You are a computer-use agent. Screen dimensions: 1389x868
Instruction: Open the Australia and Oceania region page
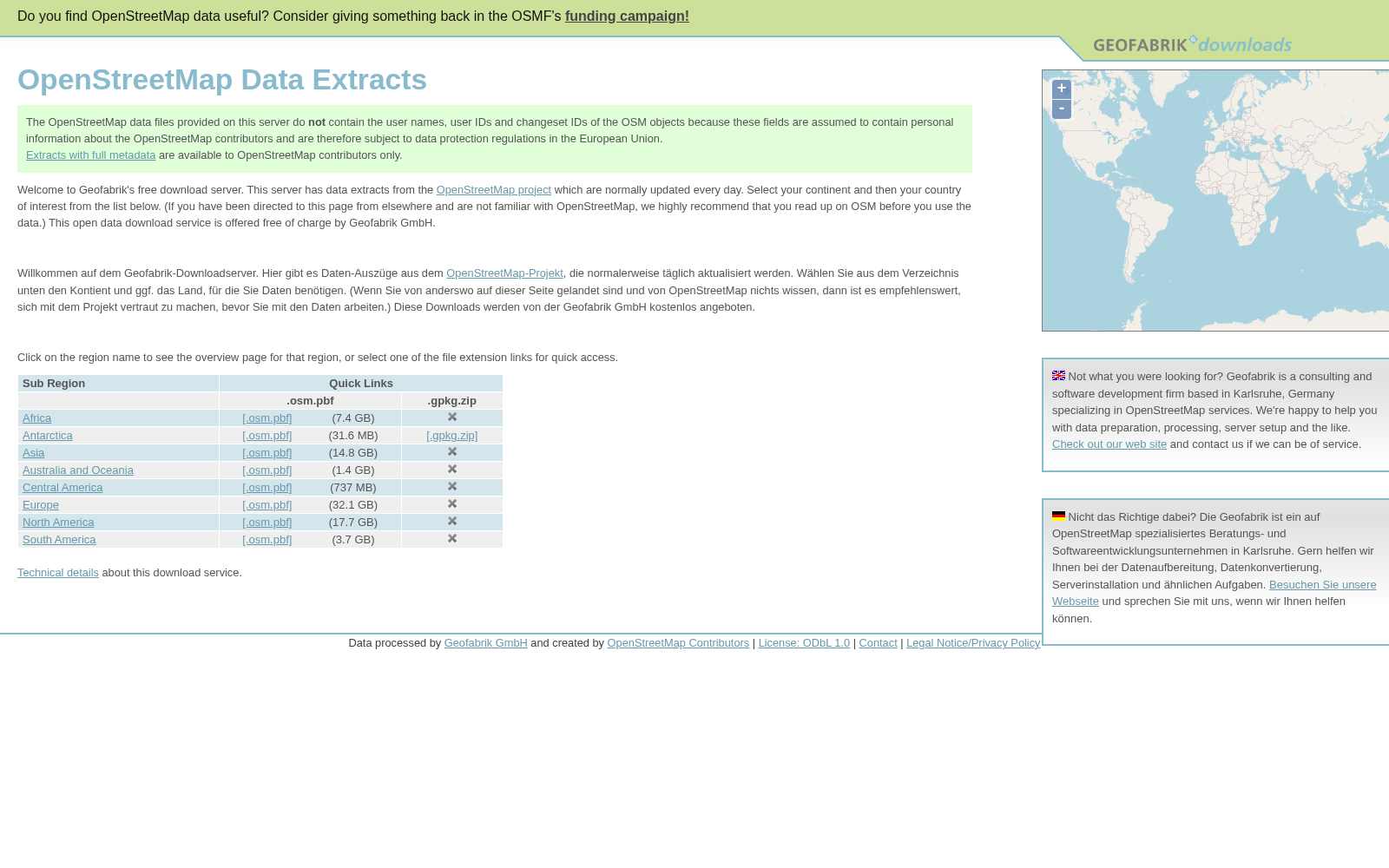pos(78,470)
